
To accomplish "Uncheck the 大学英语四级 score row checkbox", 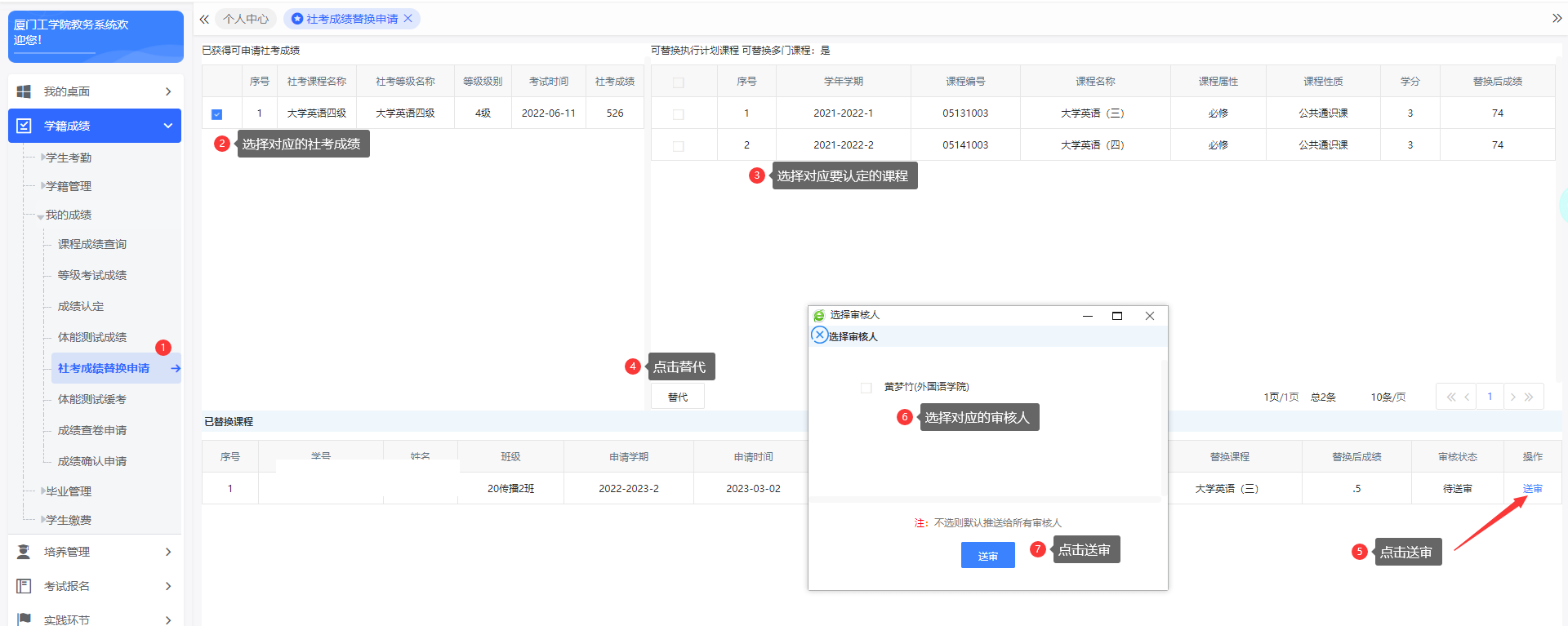I will click(216, 114).
